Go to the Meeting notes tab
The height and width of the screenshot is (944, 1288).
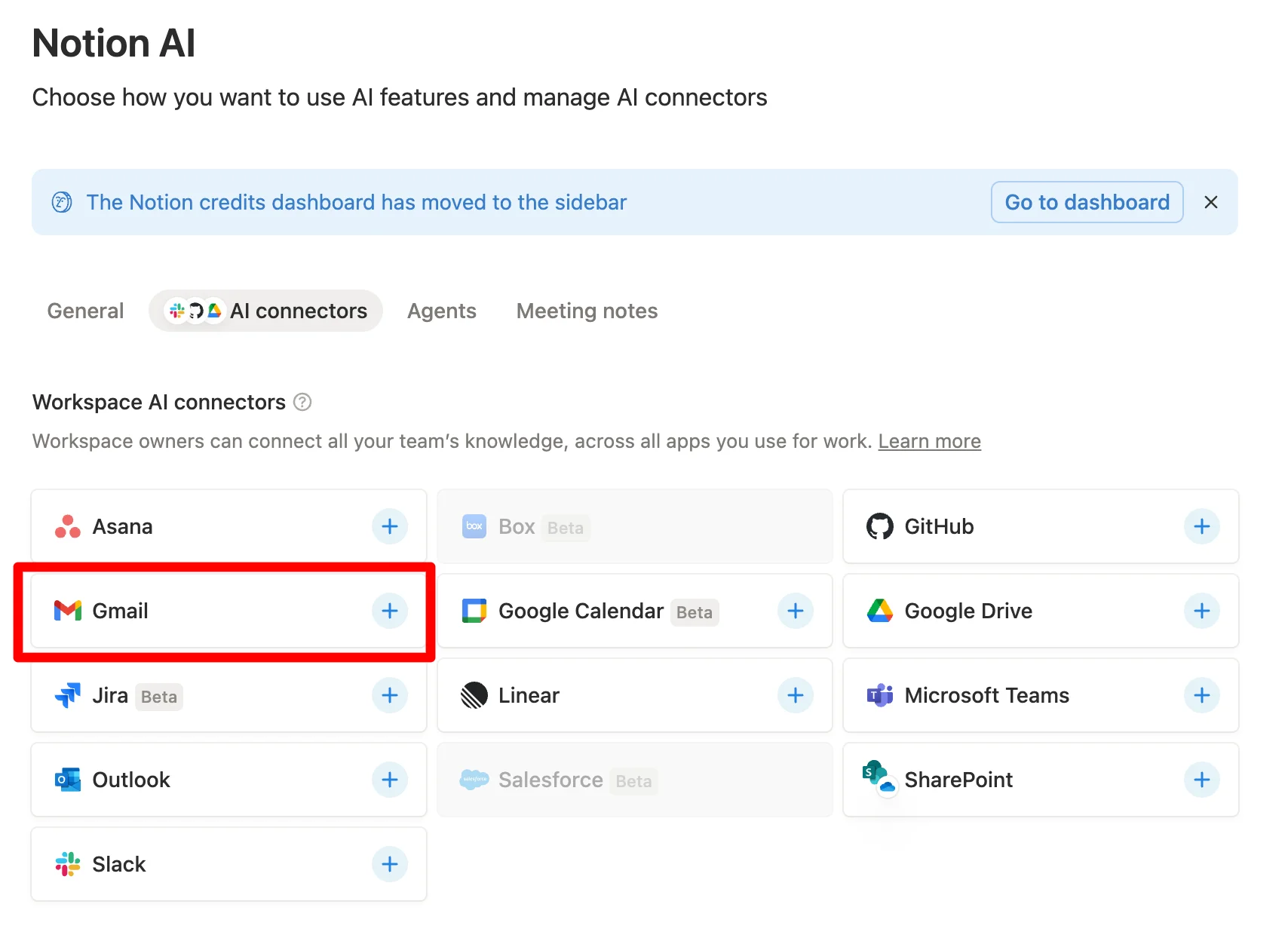pyautogui.click(x=587, y=311)
